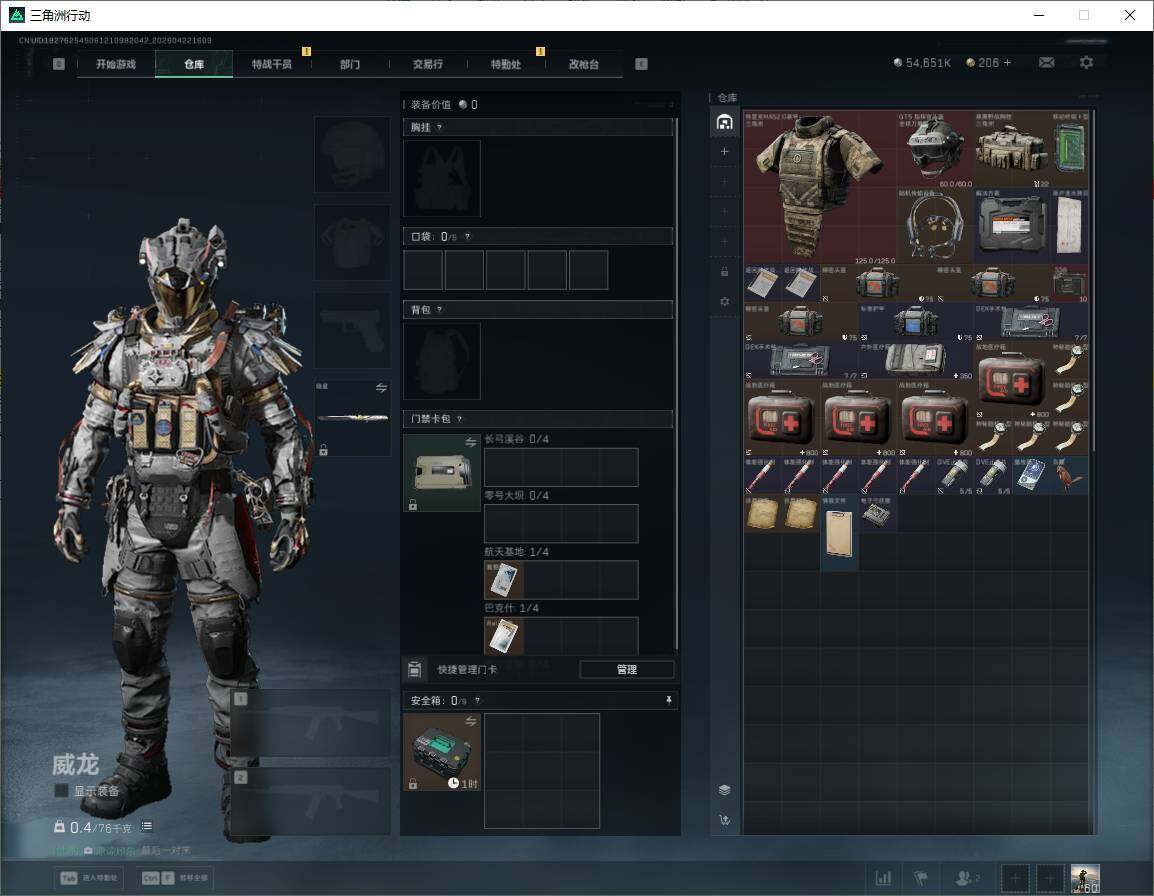The height and width of the screenshot is (896, 1154).
Task: Click the empty pistol equipment slot
Action: (x=353, y=330)
